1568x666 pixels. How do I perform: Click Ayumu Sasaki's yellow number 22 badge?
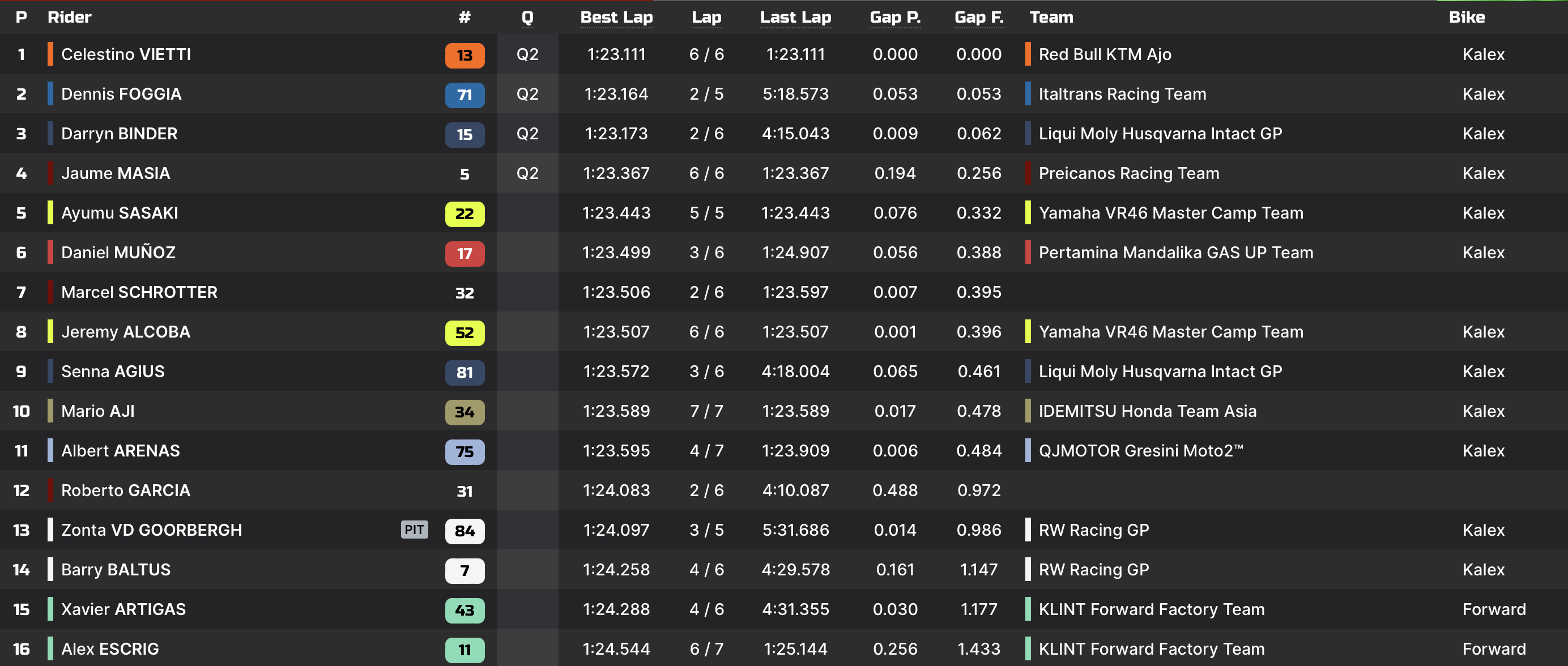(x=465, y=214)
